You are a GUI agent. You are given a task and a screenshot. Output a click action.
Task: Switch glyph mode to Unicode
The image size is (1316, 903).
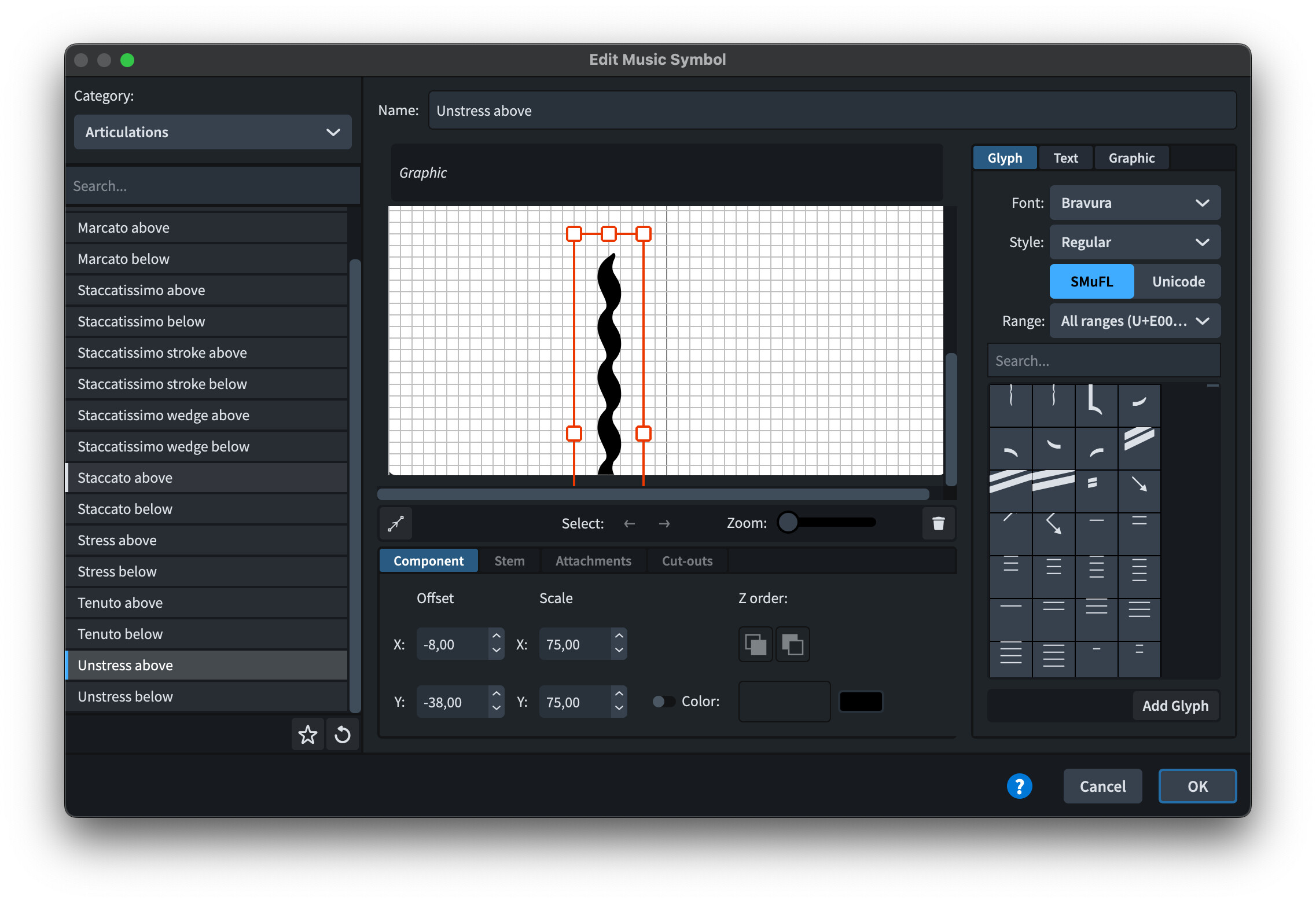point(1178,282)
